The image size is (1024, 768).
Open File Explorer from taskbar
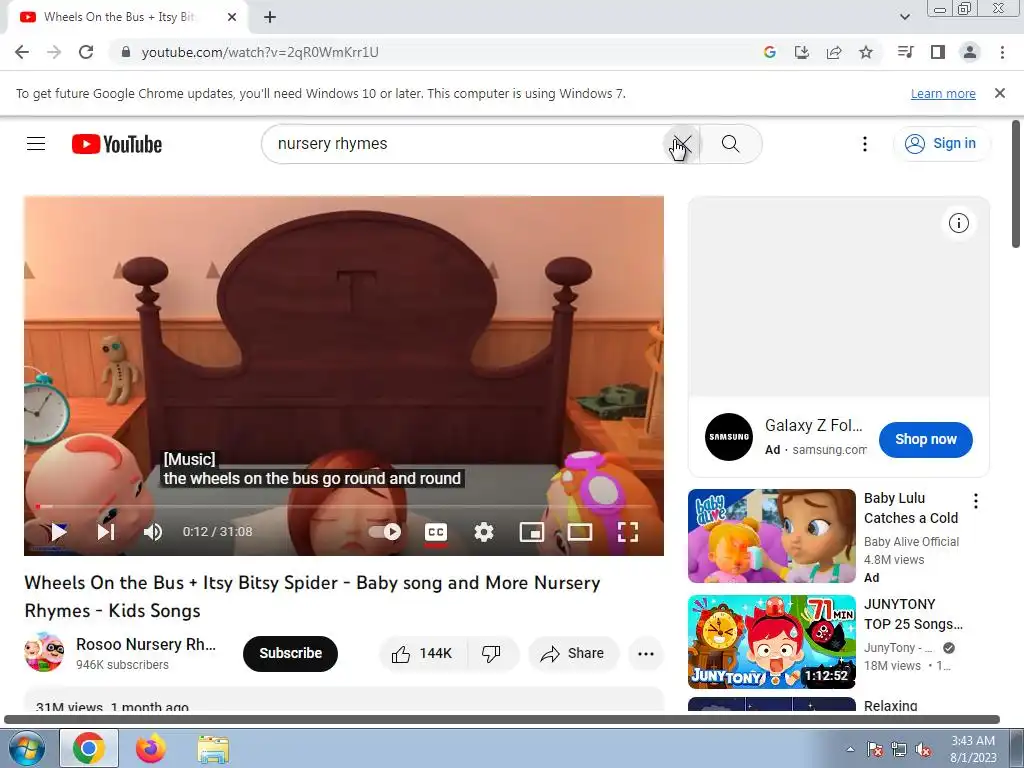[x=213, y=748]
